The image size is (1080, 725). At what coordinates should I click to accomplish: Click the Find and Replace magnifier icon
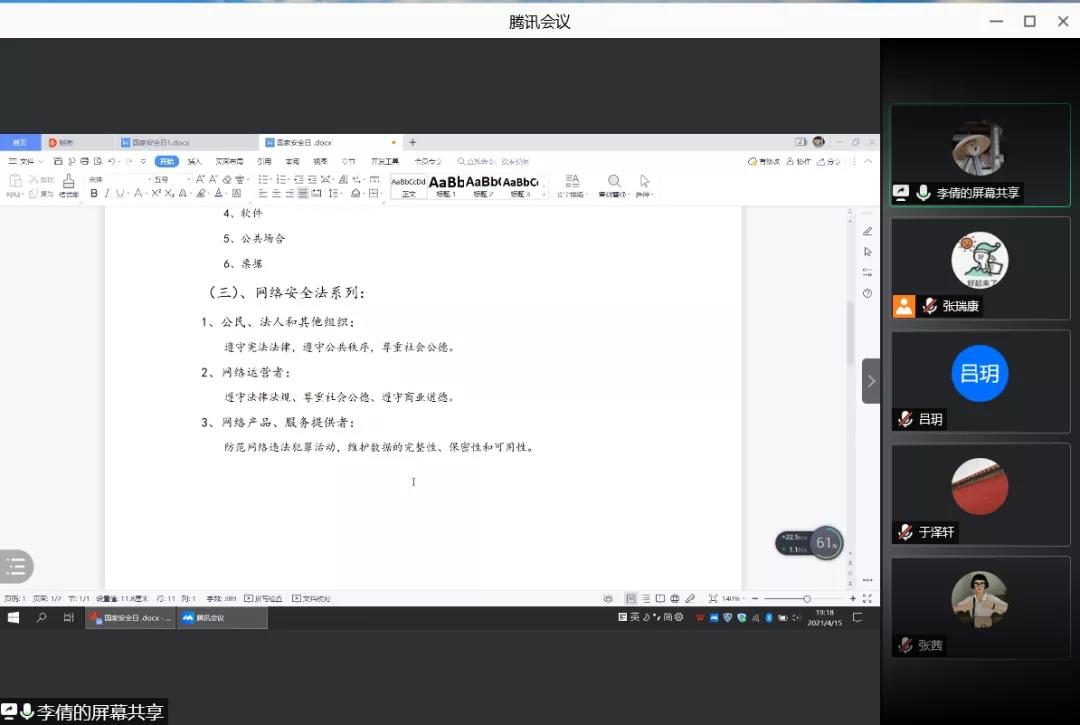pos(613,183)
